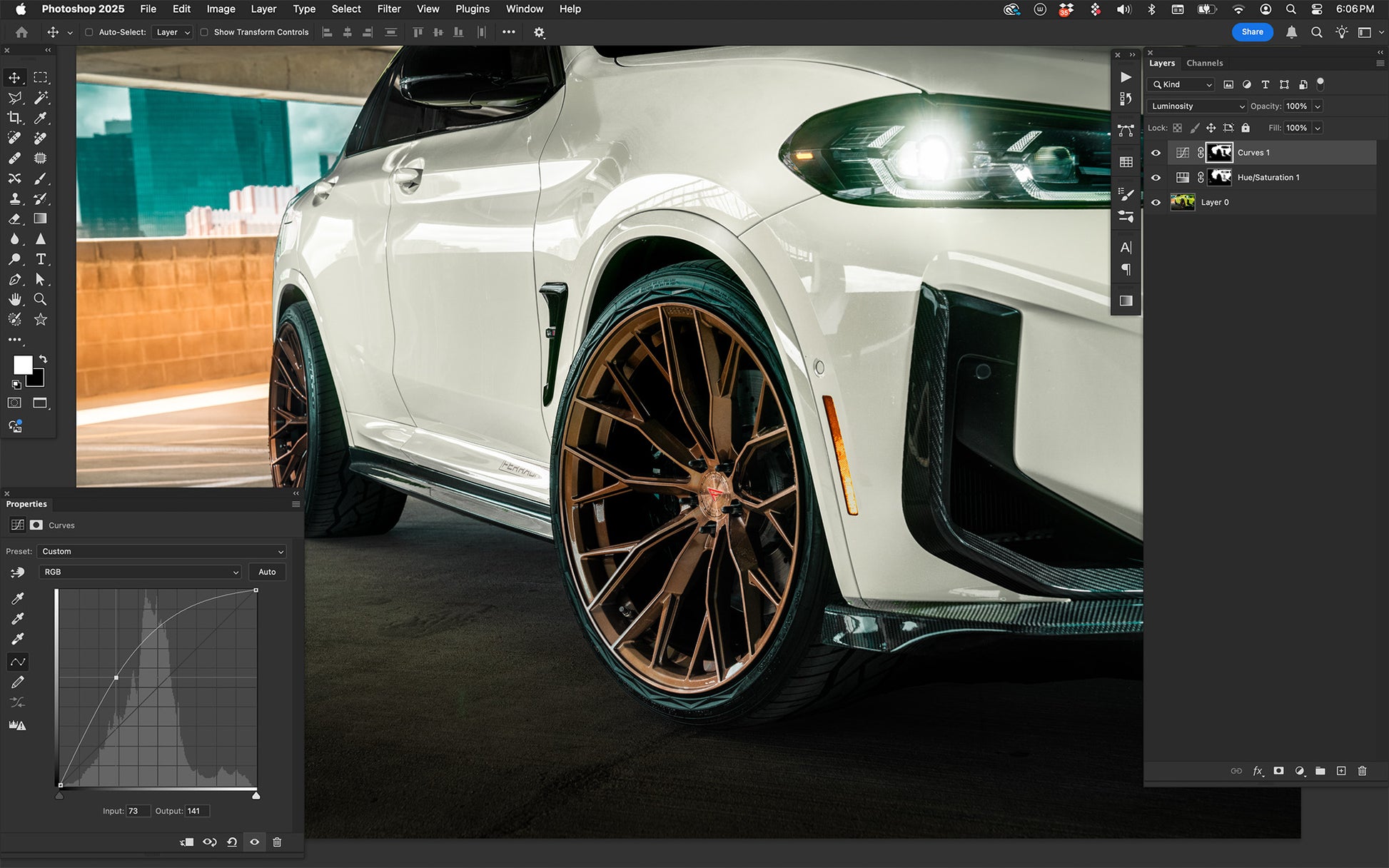Hide Layer 0 visibility eye

1156,203
